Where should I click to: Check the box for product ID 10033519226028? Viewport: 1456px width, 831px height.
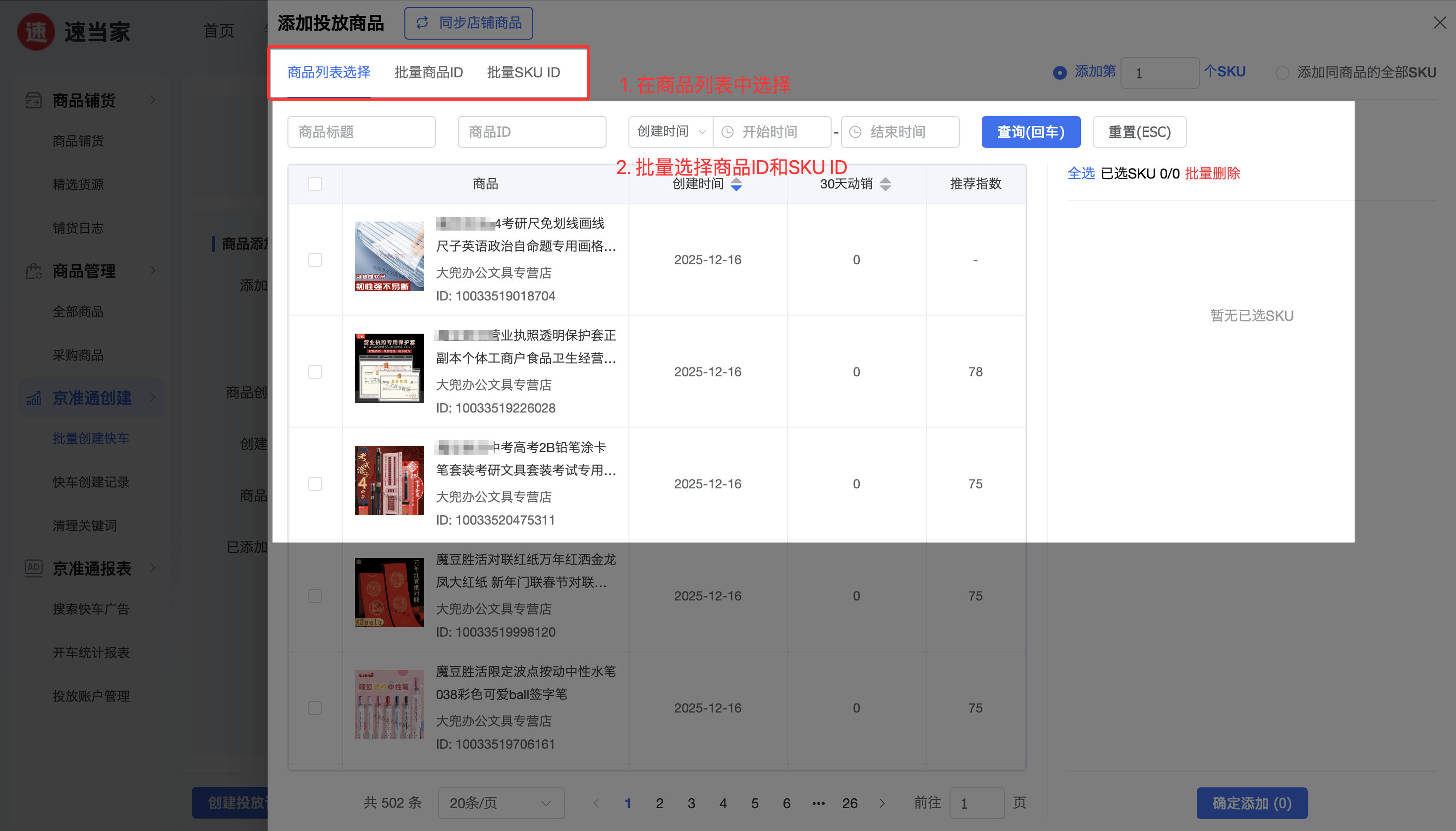tap(315, 371)
